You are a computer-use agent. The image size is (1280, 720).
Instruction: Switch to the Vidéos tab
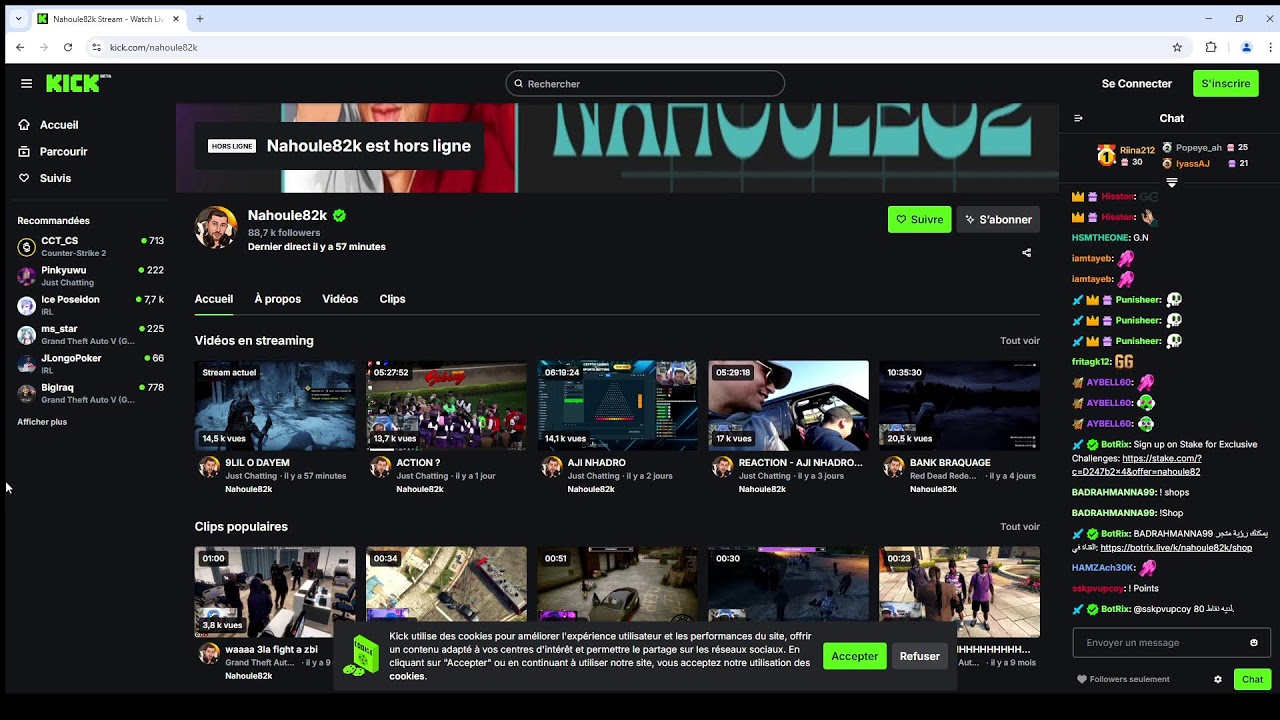click(340, 299)
